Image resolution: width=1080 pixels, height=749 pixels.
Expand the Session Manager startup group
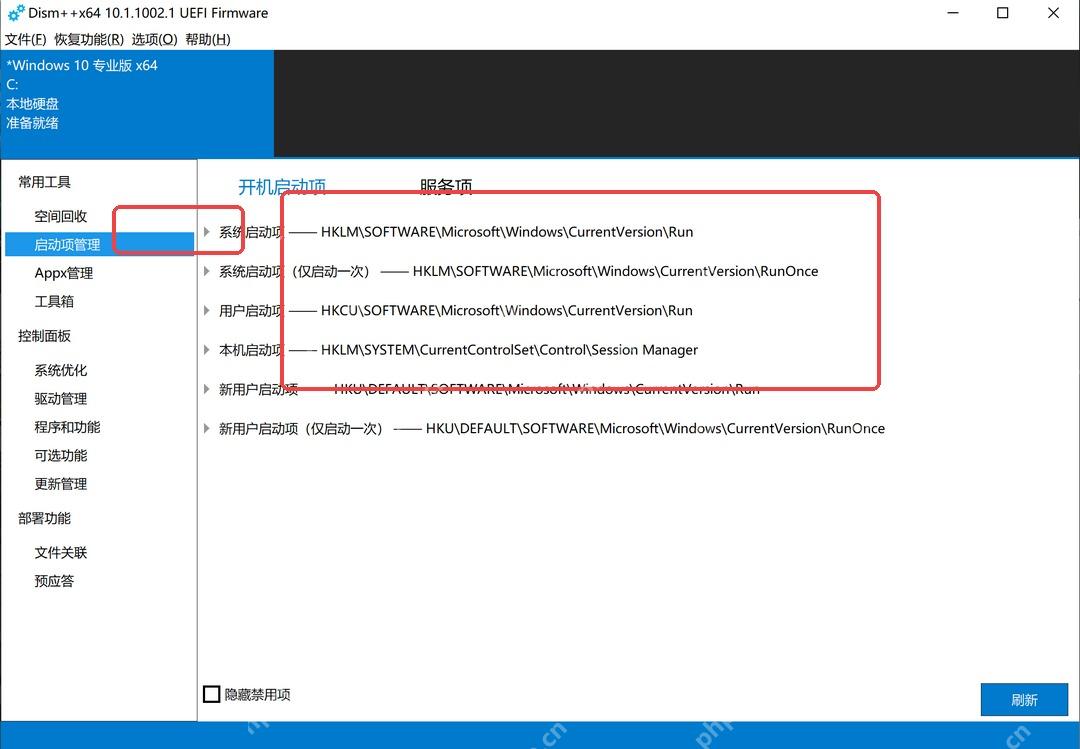(x=207, y=349)
